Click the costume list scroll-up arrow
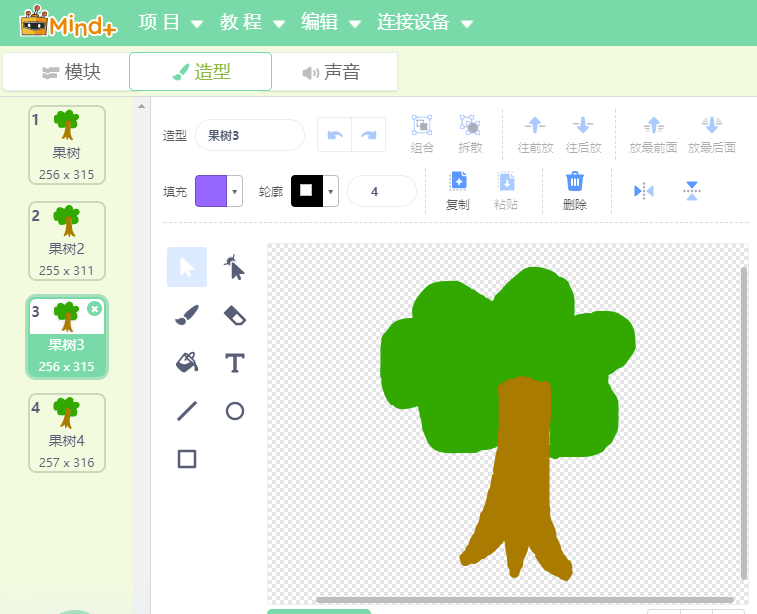The height and width of the screenshot is (614, 757). pos(141,106)
